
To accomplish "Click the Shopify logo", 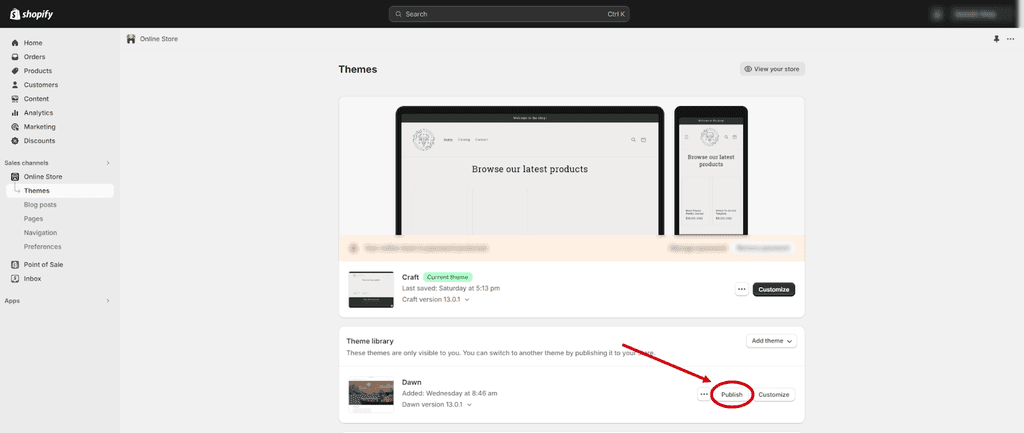I will [x=31, y=14].
